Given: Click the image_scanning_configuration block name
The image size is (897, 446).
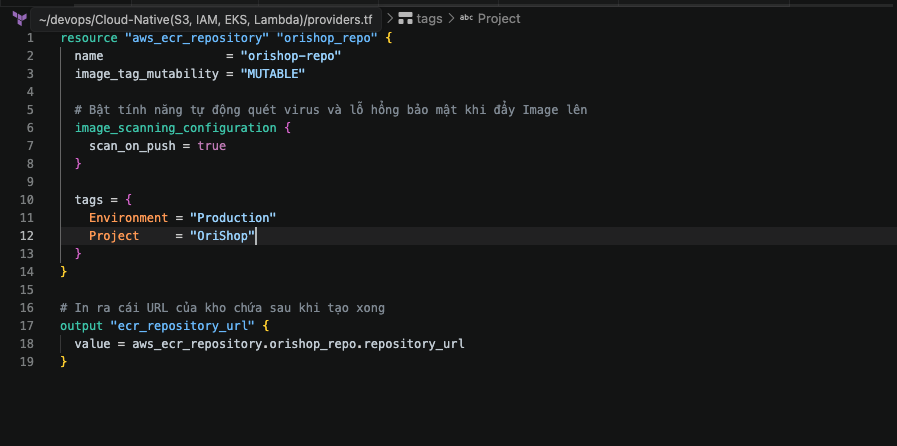Looking at the screenshot, I should [x=175, y=128].
